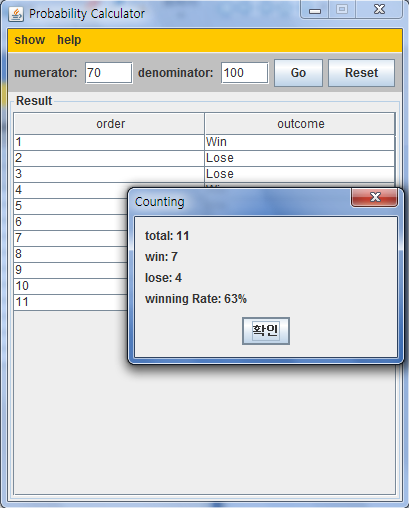The width and height of the screenshot is (409, 508).
Task: Confirm the Counting dialog with 확인
Action: click(266, 331)
